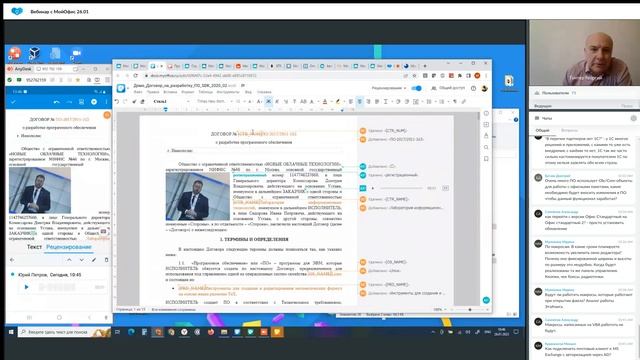Launch Firefox from Windows taskbar
This screenshot has width=640, height=360.
[x=211, y=332]
